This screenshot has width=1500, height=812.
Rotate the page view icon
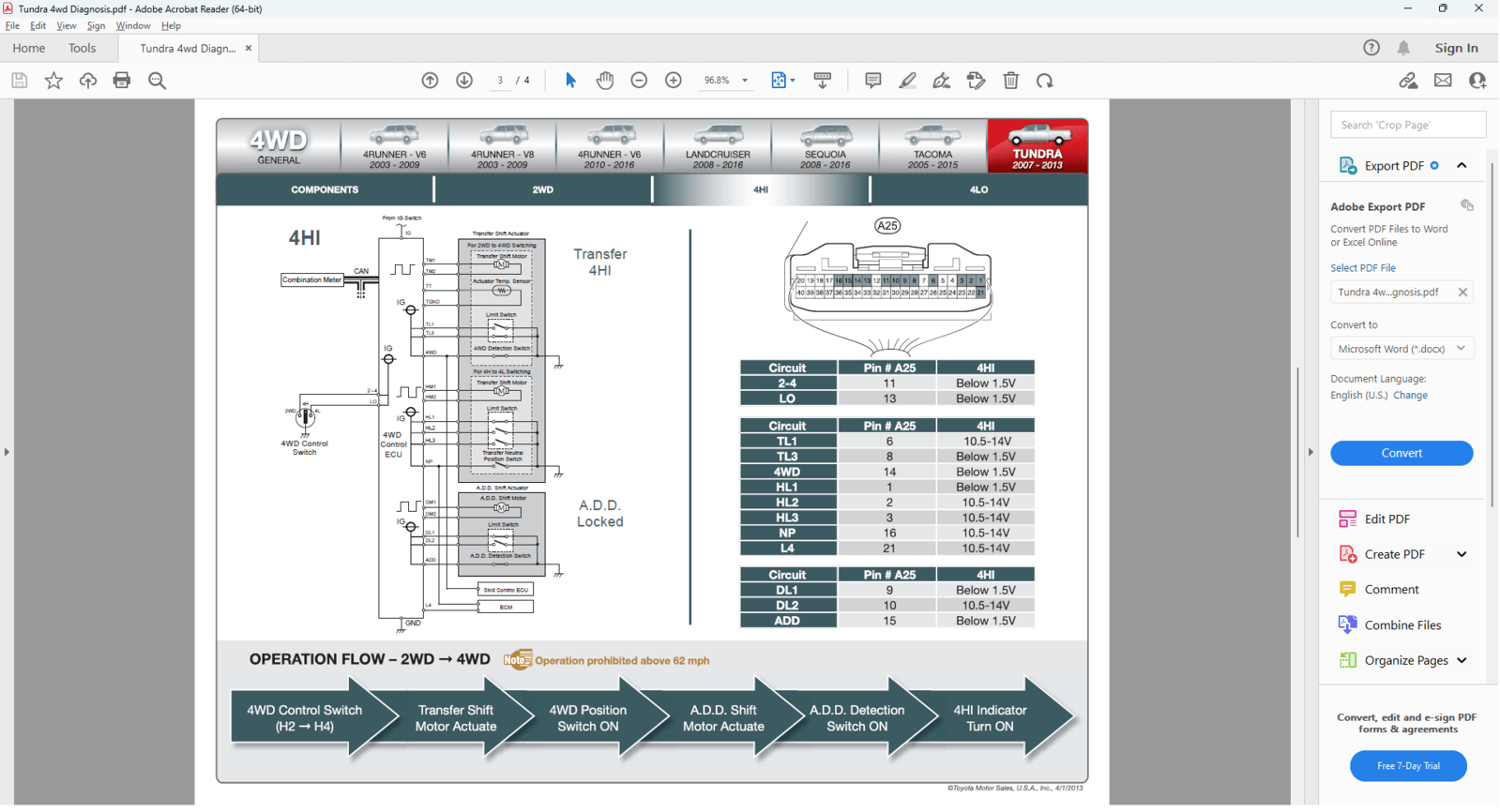1045,81
